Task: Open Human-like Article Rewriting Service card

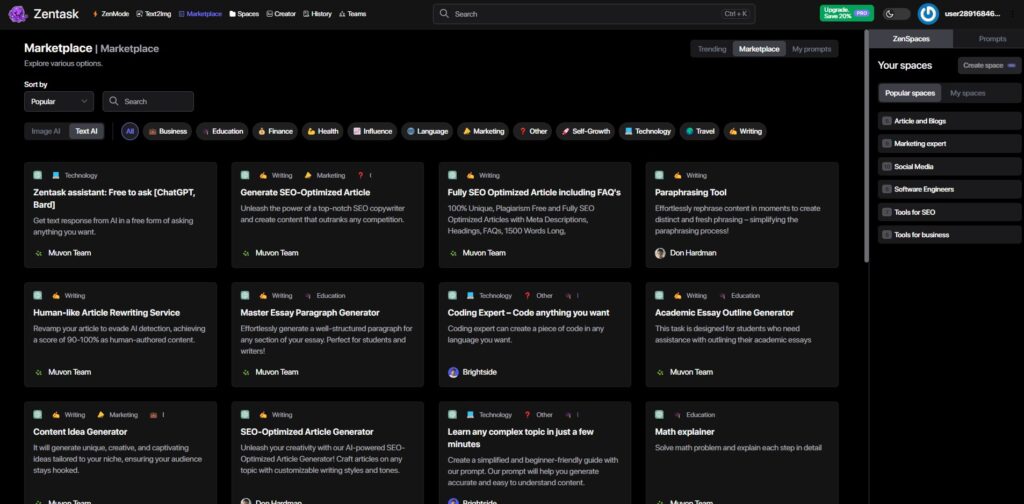Action: click(120, 335)
